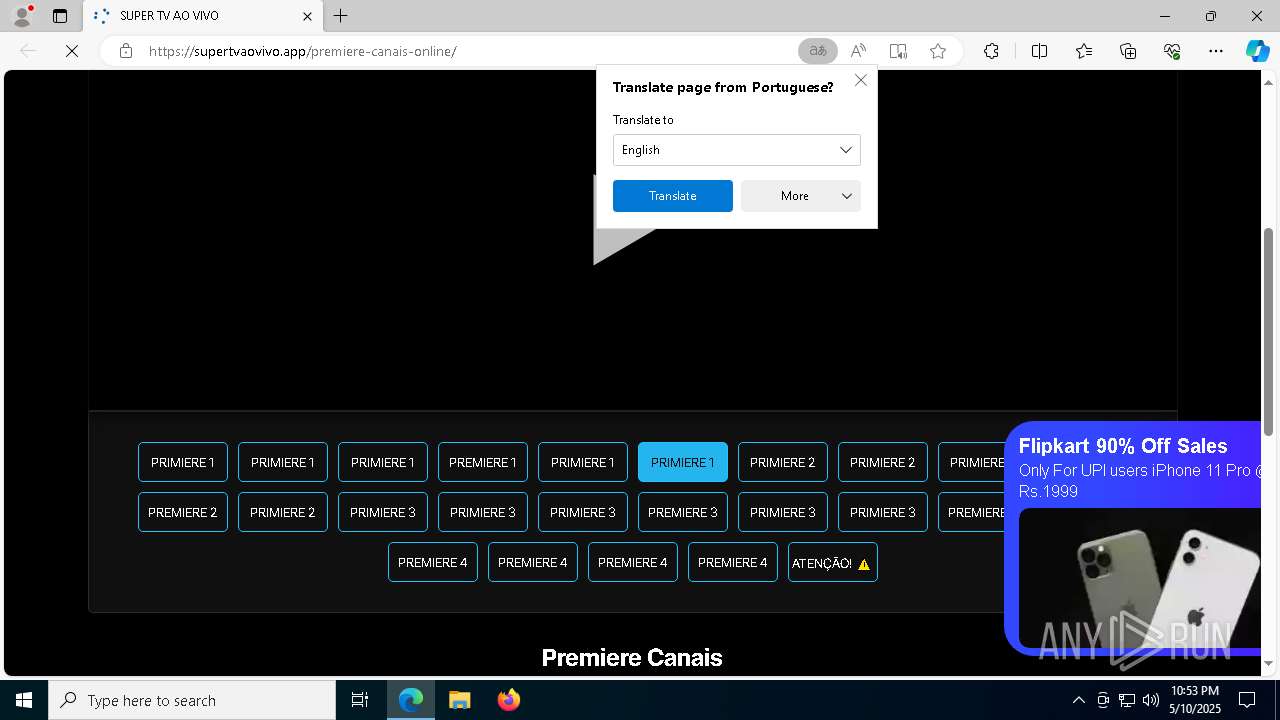The width and height of the screenshot is (1280, 720).
Task: Click the iPhone ad image
Action: pos(1140,578)
